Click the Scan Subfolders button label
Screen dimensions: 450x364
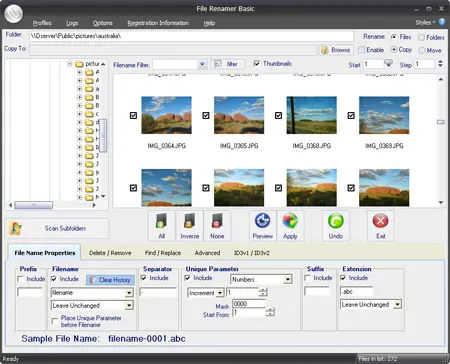65,228
